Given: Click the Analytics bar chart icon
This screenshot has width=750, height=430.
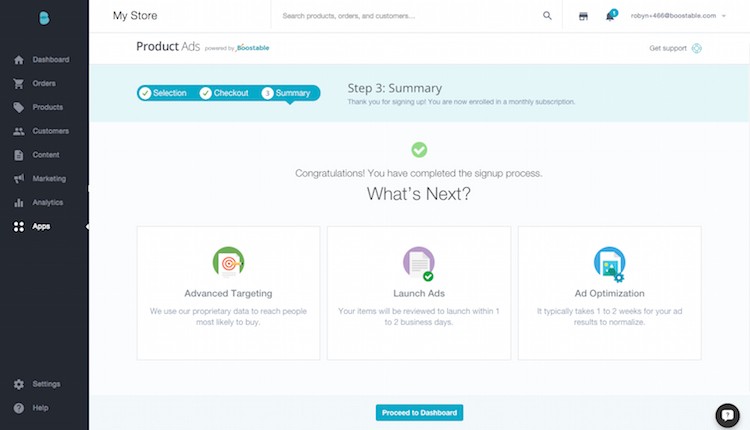Looking at the screenshot, I should tap(19, 203).
